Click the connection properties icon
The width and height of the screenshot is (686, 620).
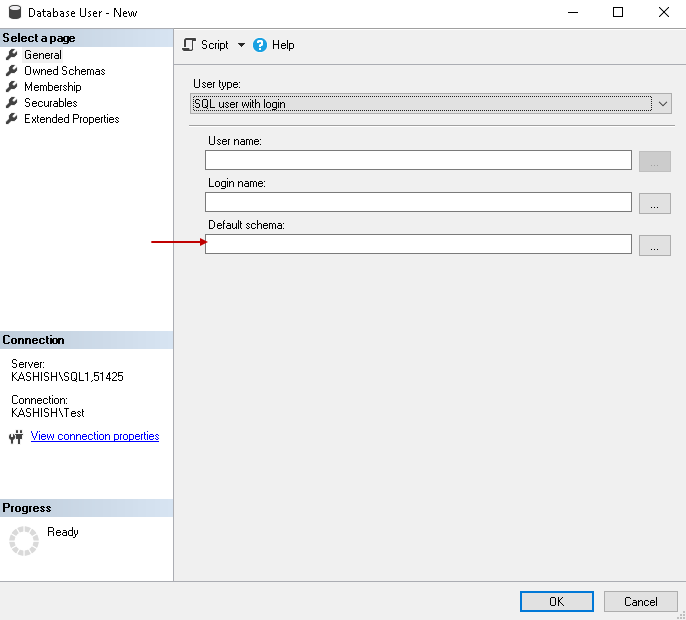[x=16, y=437]
